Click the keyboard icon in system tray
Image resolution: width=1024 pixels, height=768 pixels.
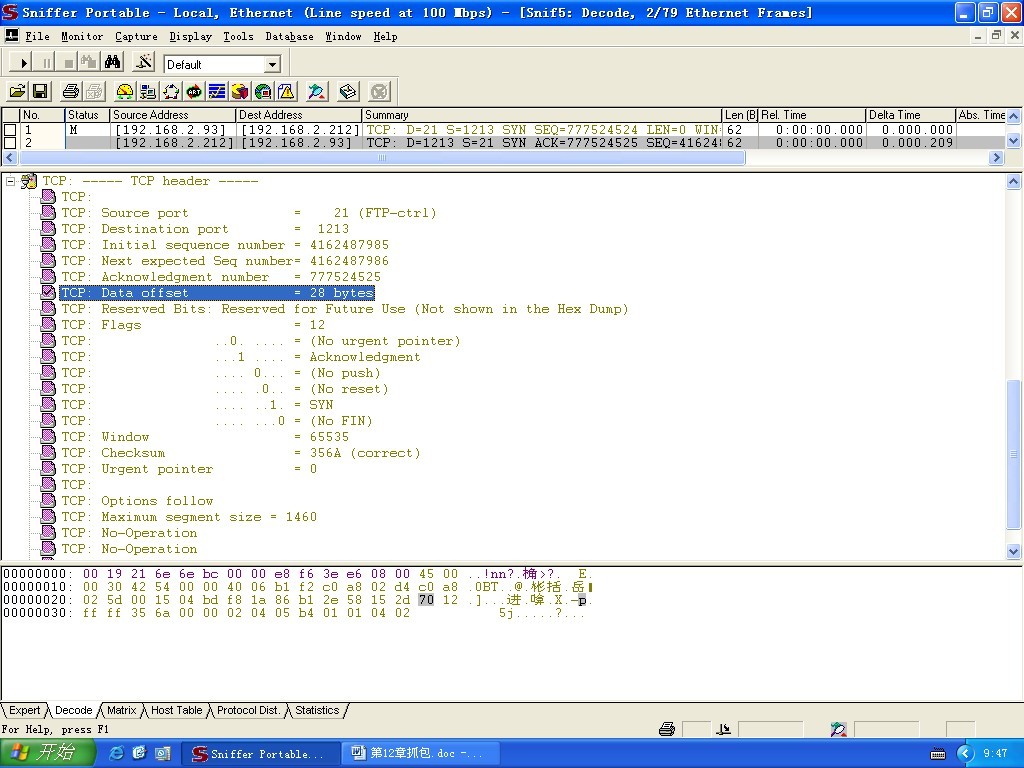[938, 754]
